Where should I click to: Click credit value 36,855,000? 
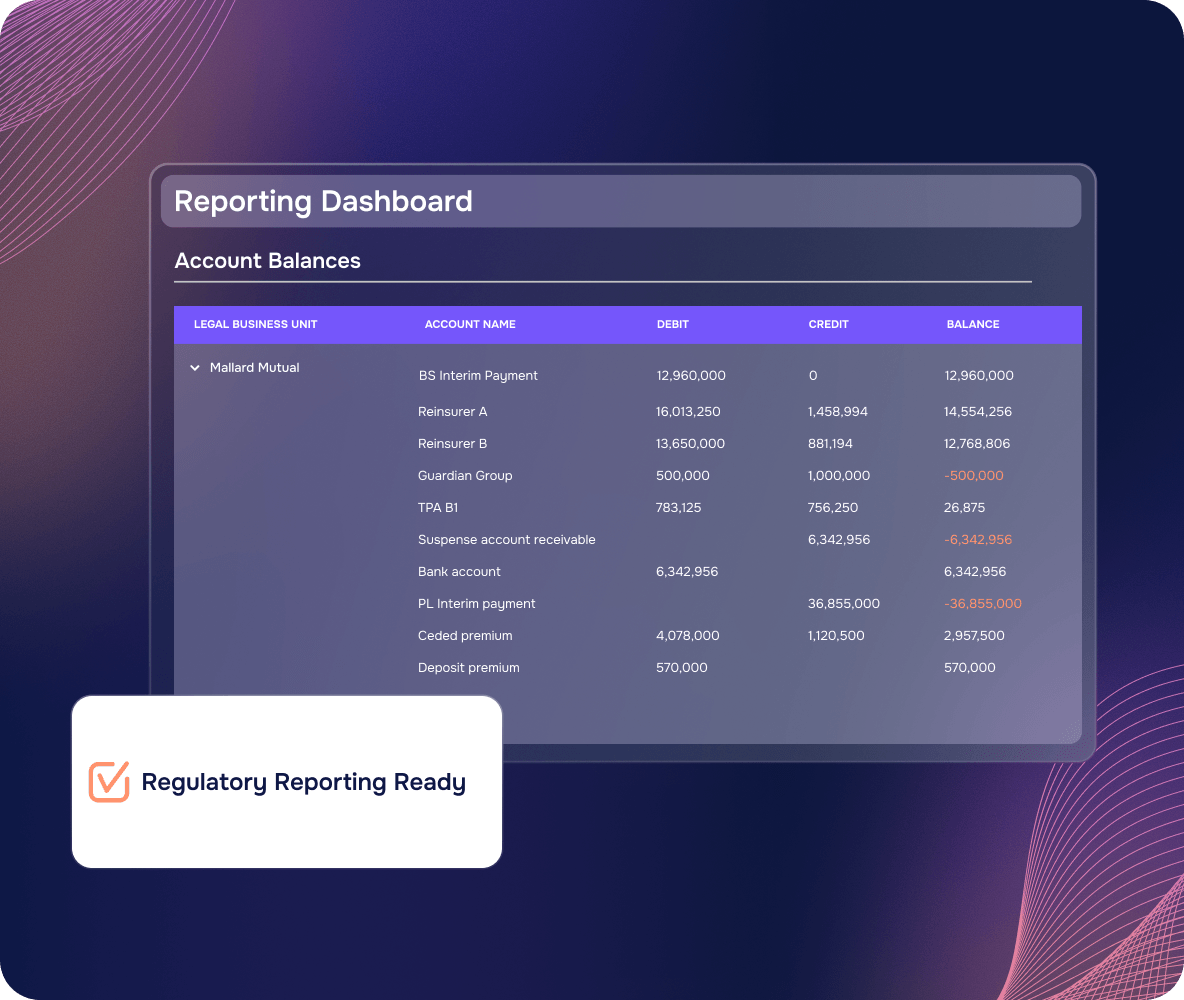(843, 604)
